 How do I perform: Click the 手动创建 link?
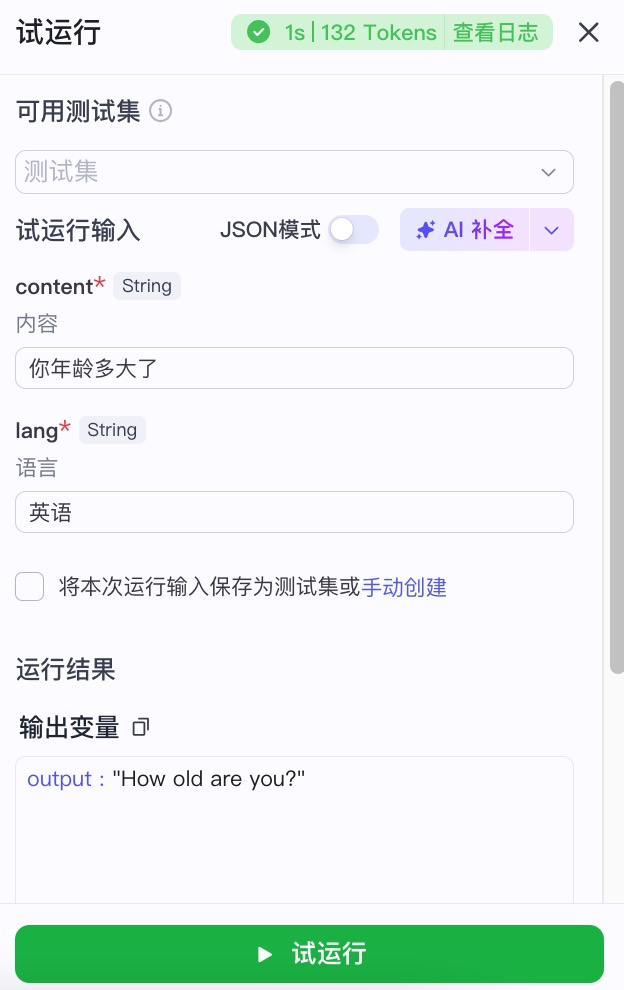[404, 587]
